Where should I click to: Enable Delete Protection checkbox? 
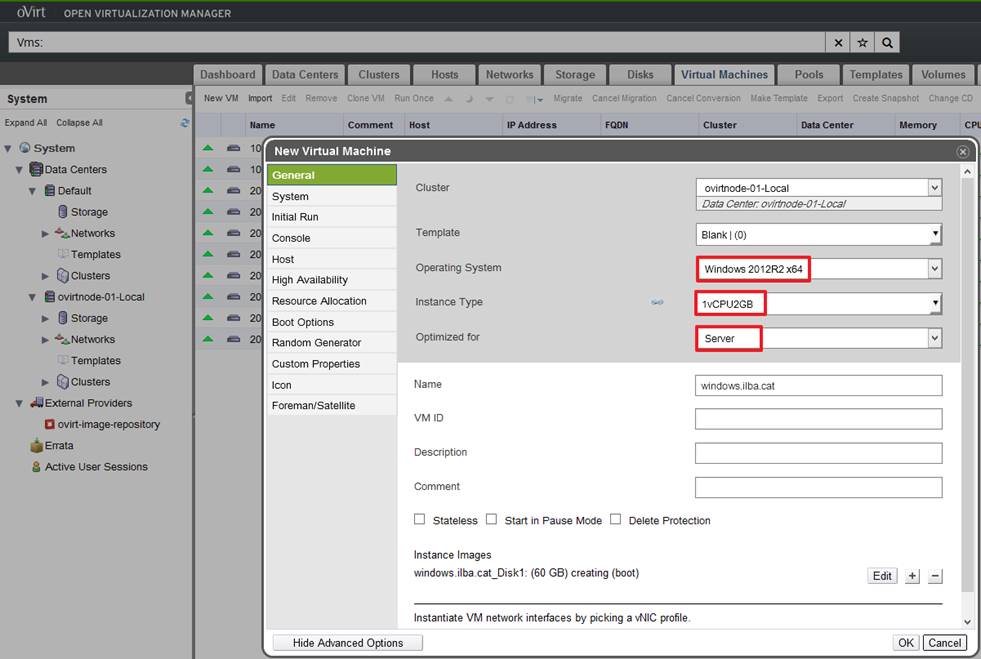coord(616,519)
